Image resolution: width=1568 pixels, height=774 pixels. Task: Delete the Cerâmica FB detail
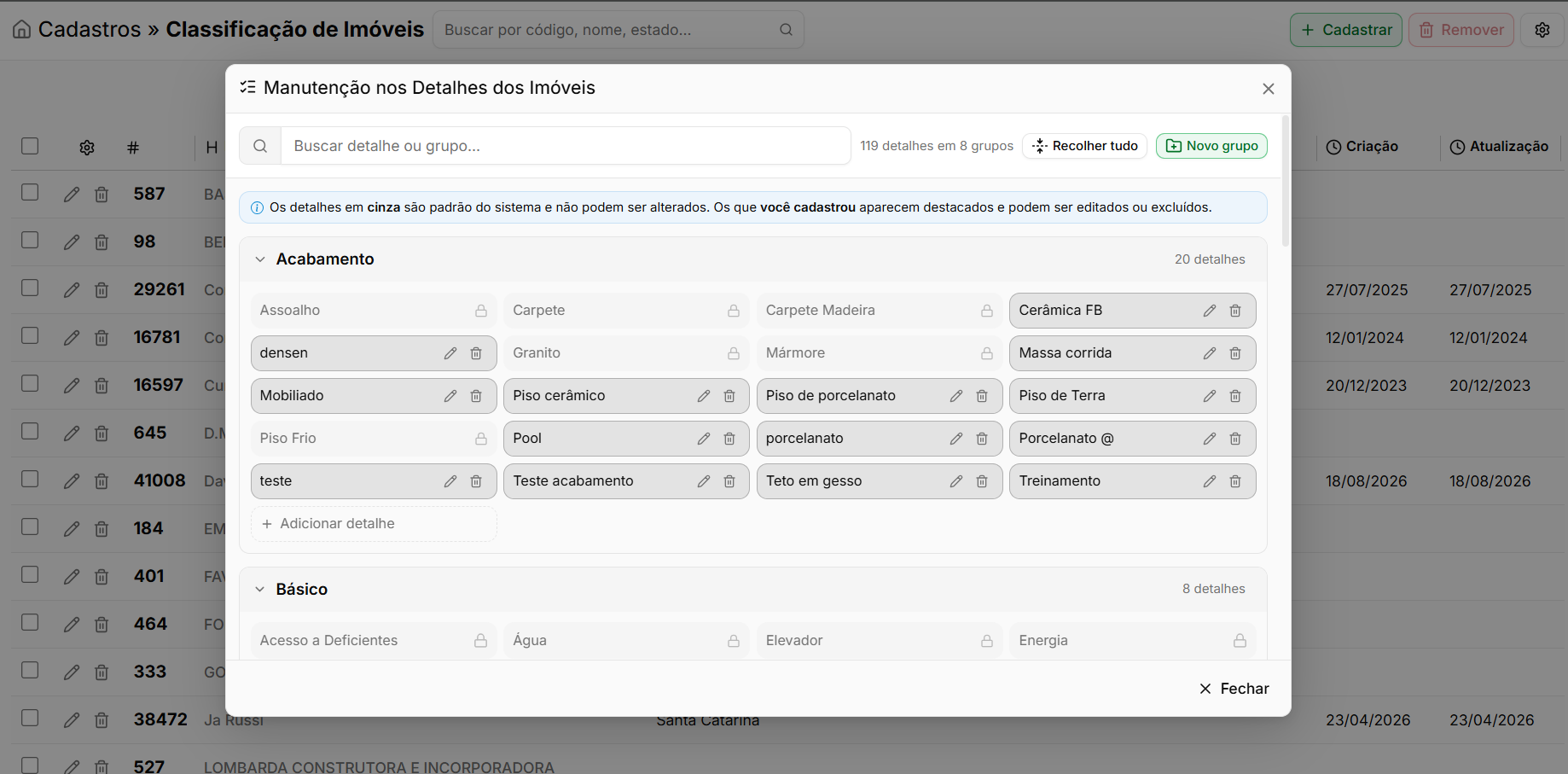(1235, 311)
